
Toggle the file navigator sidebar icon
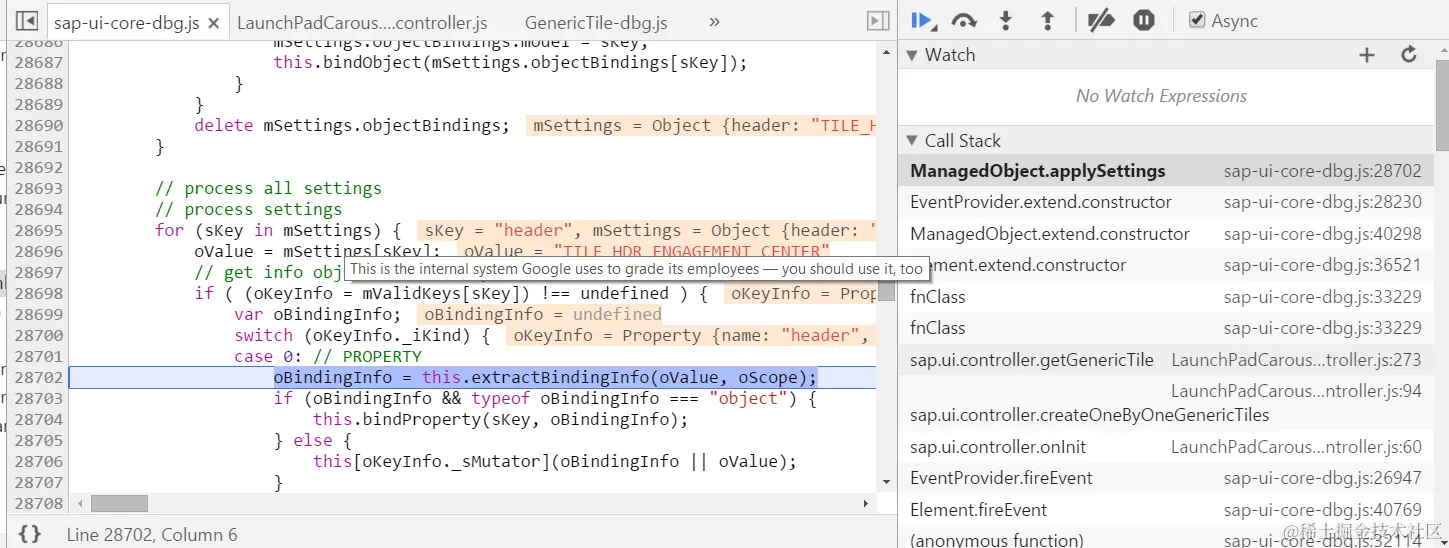27,21
